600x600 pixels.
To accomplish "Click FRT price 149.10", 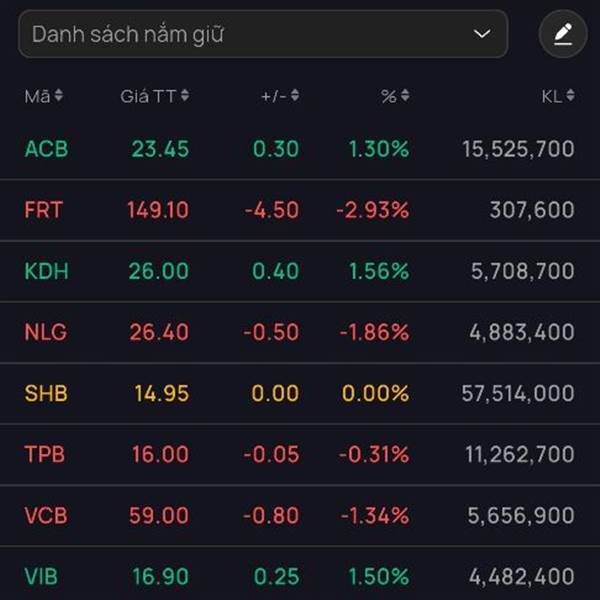I will tap(158, 210).
